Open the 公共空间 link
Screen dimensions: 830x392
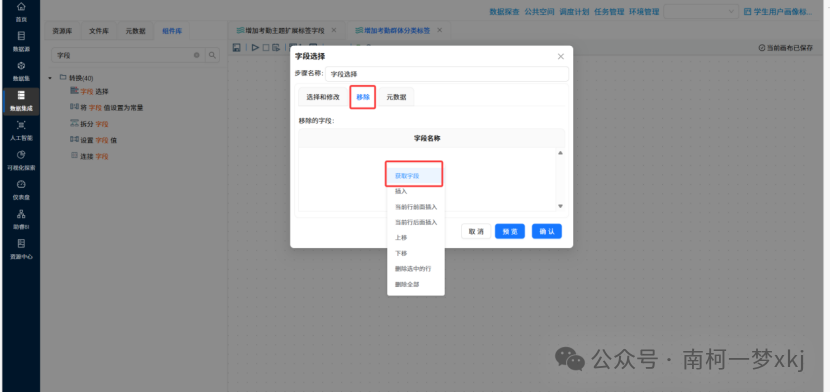539,12
